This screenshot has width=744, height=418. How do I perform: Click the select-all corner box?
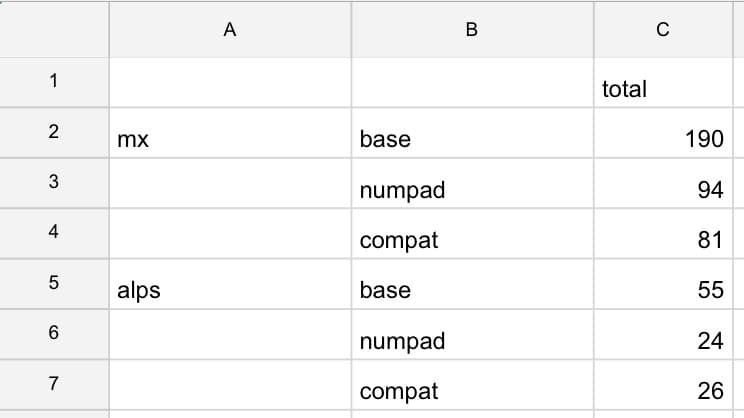(53, 30)
